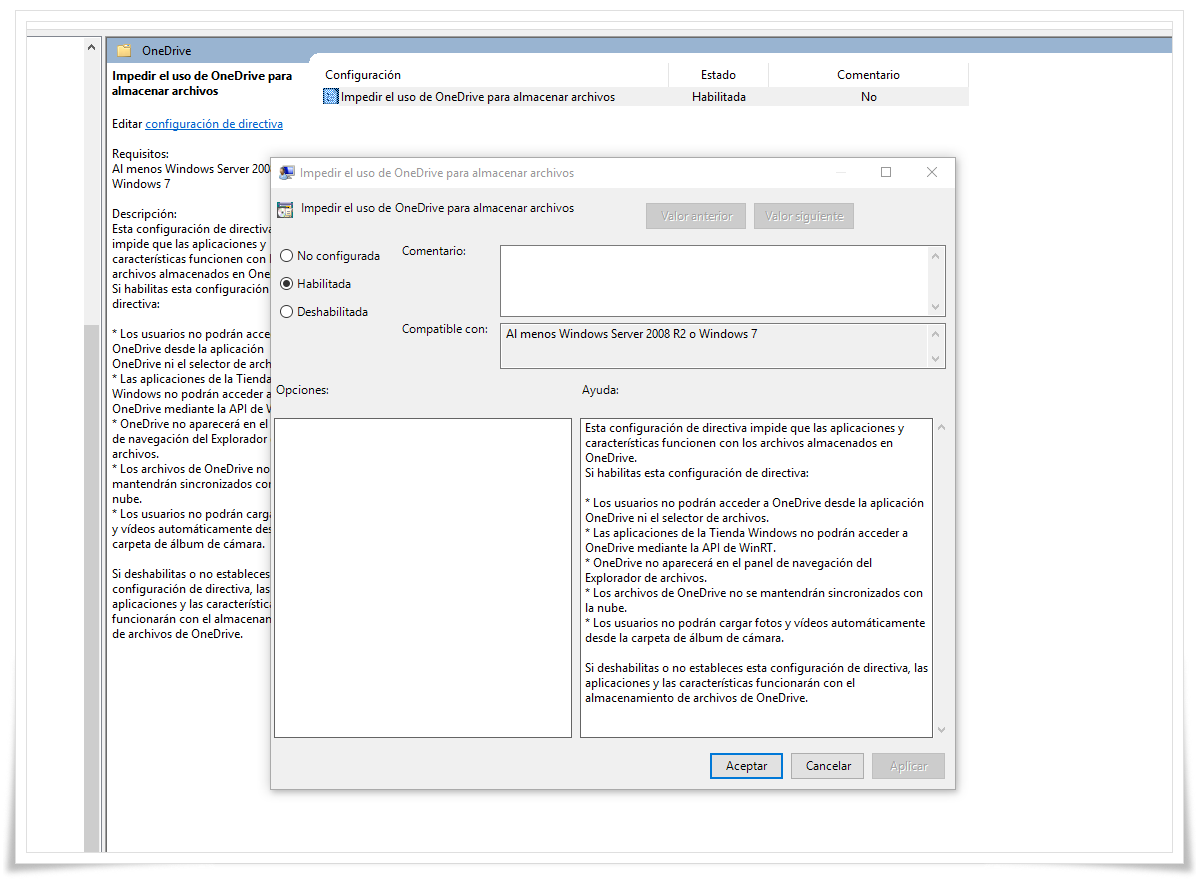Click Comentario box scroll up arrow
This screenshot has width=1200, height=880.
coord(936,256)
